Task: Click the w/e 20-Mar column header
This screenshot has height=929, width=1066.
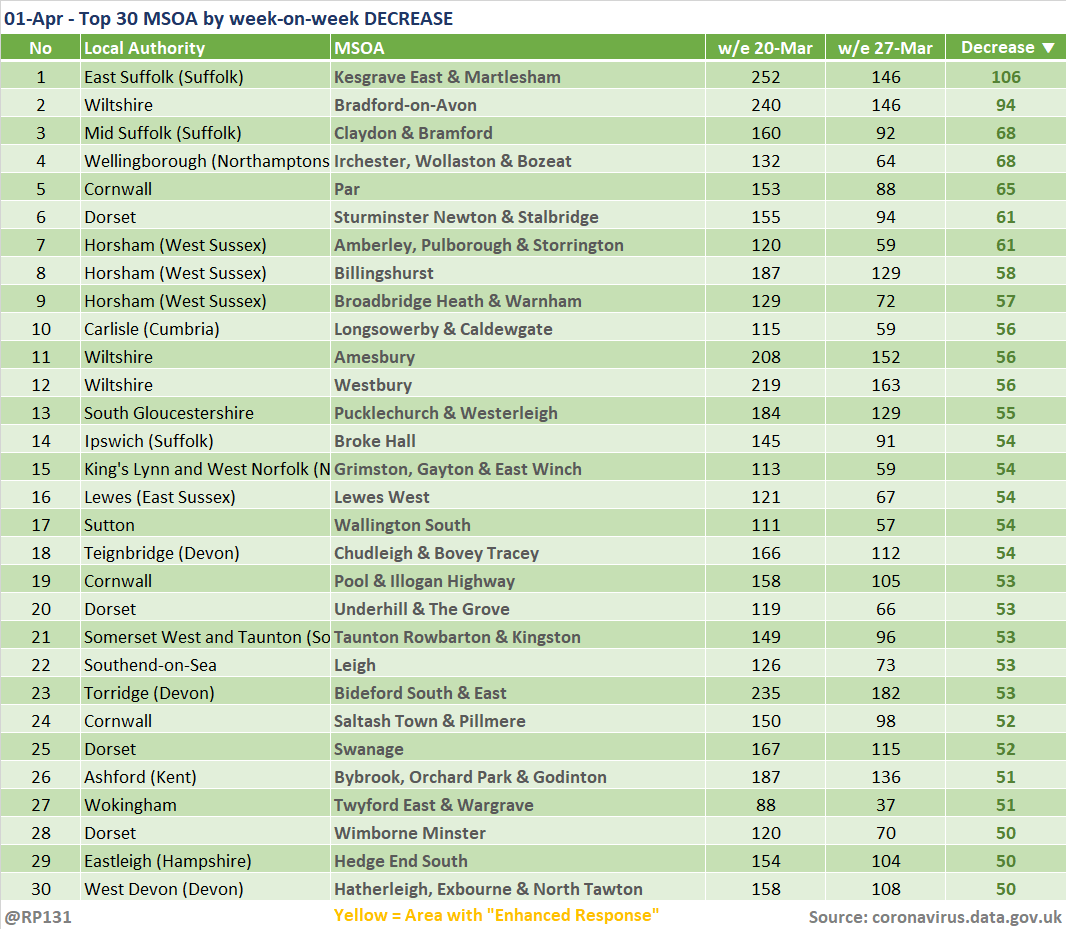Action: click(x=765, y=48)
